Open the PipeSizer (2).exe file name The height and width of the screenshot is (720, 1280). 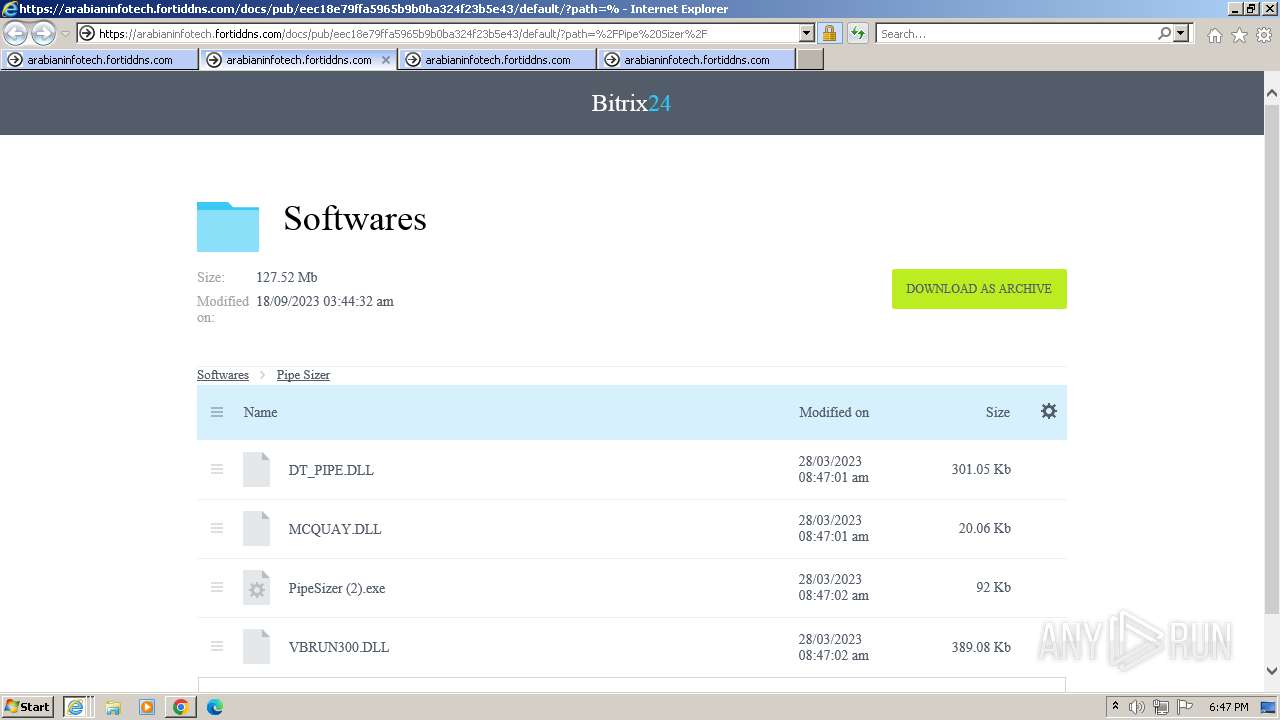pos(337,588)
